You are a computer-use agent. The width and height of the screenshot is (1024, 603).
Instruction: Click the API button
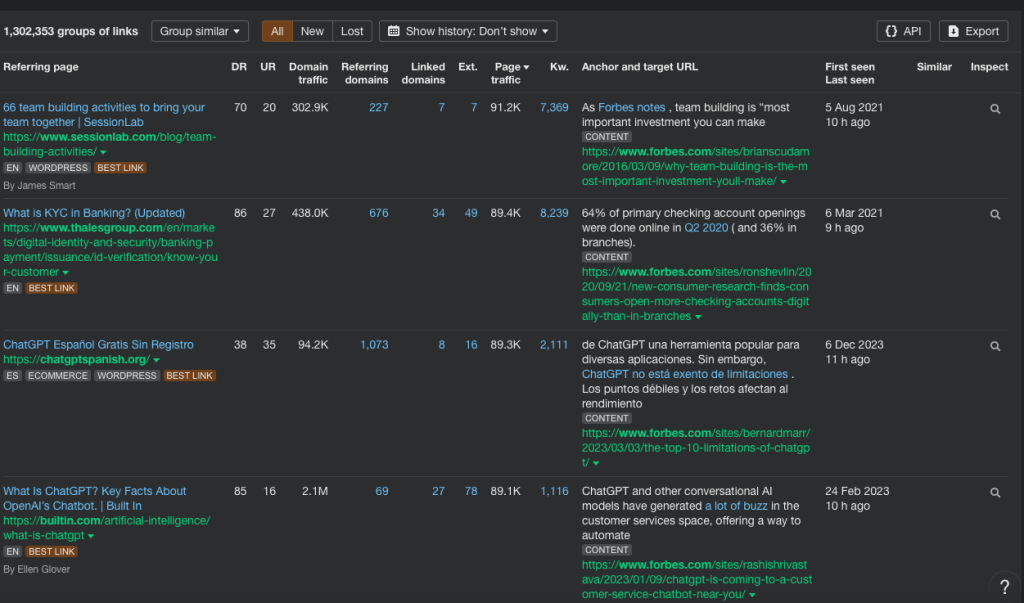click(903, 31)
